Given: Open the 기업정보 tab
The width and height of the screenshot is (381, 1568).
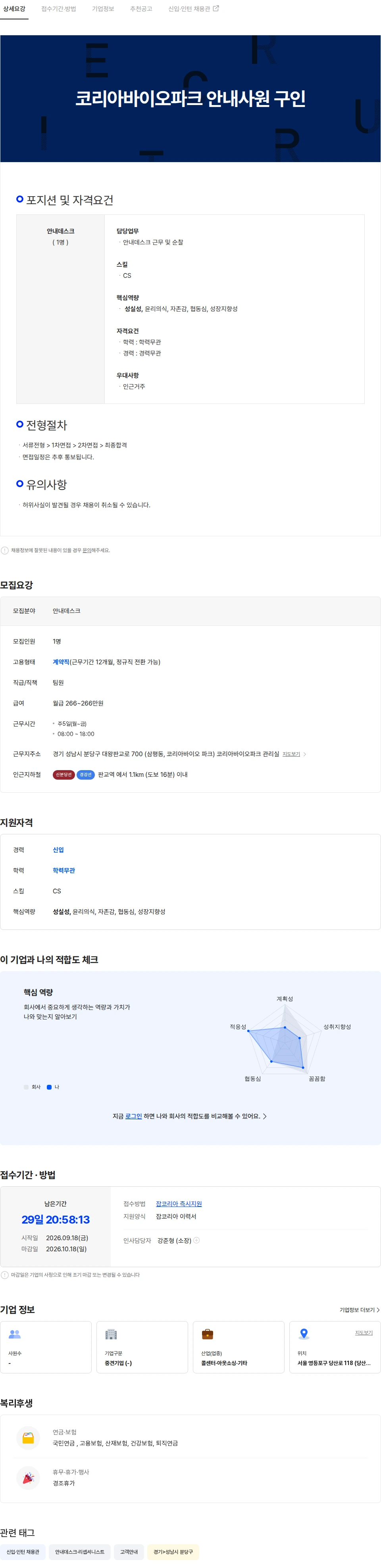Looking at the screenshot, I should click(x=103, y=9).
